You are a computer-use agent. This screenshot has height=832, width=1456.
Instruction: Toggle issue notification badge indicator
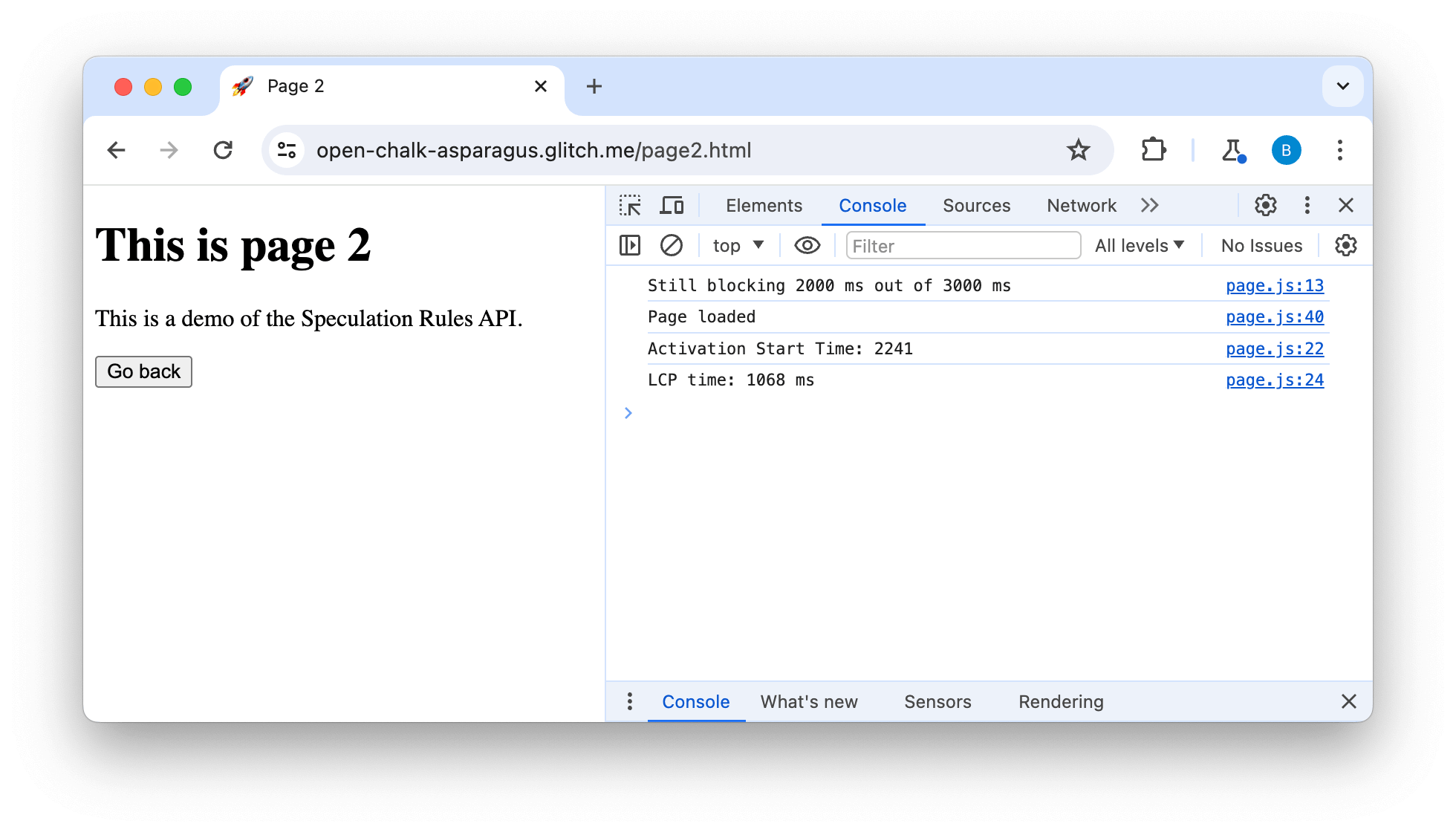point(1262,245)
